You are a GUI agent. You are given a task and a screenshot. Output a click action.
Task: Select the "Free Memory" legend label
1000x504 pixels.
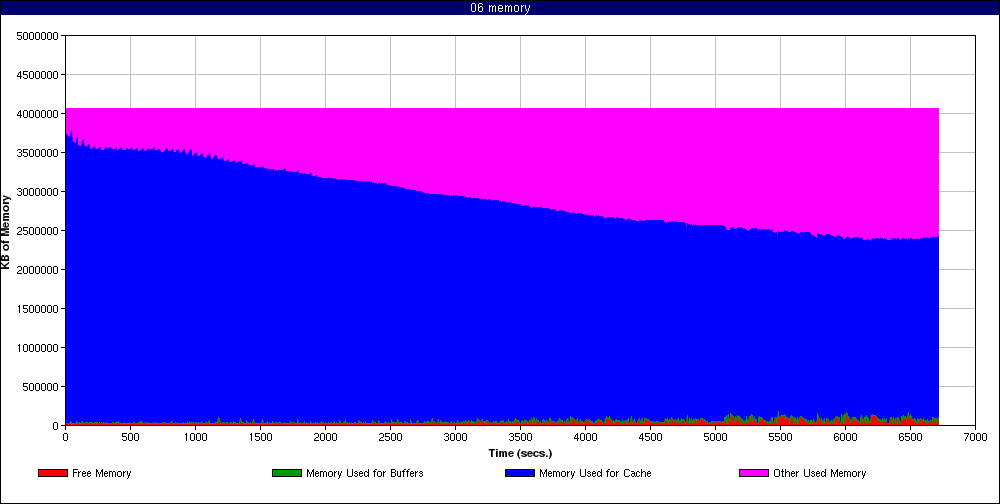101,473
